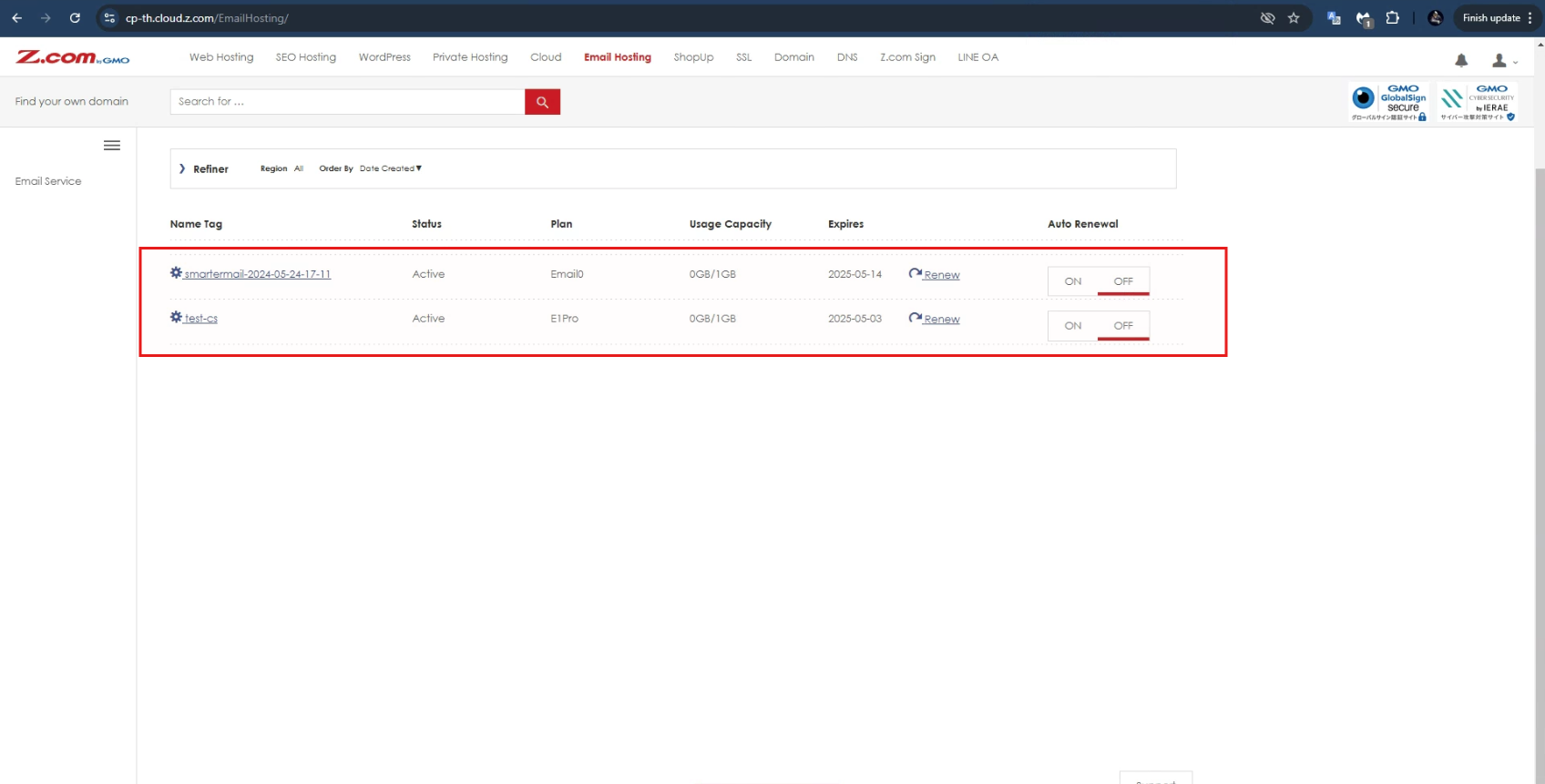
Task: Open LINE OA menu item
Action: point(977,57)
